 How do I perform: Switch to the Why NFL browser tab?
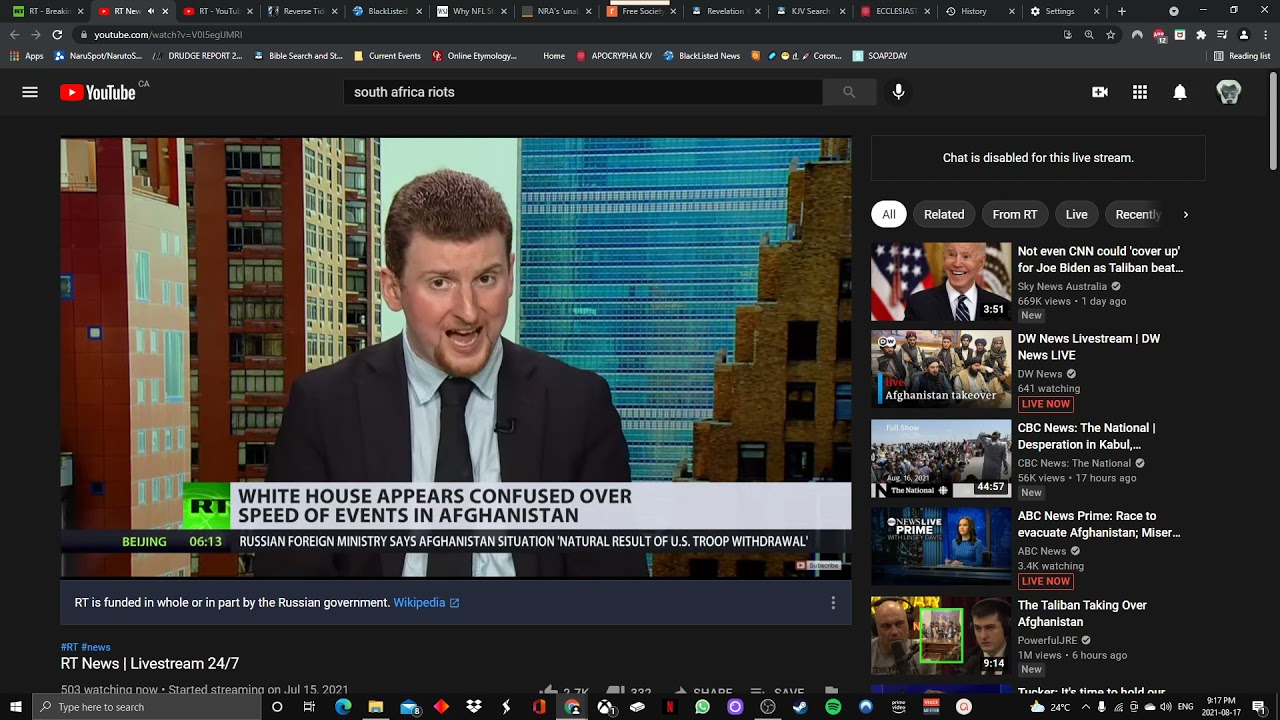[471, 11]
